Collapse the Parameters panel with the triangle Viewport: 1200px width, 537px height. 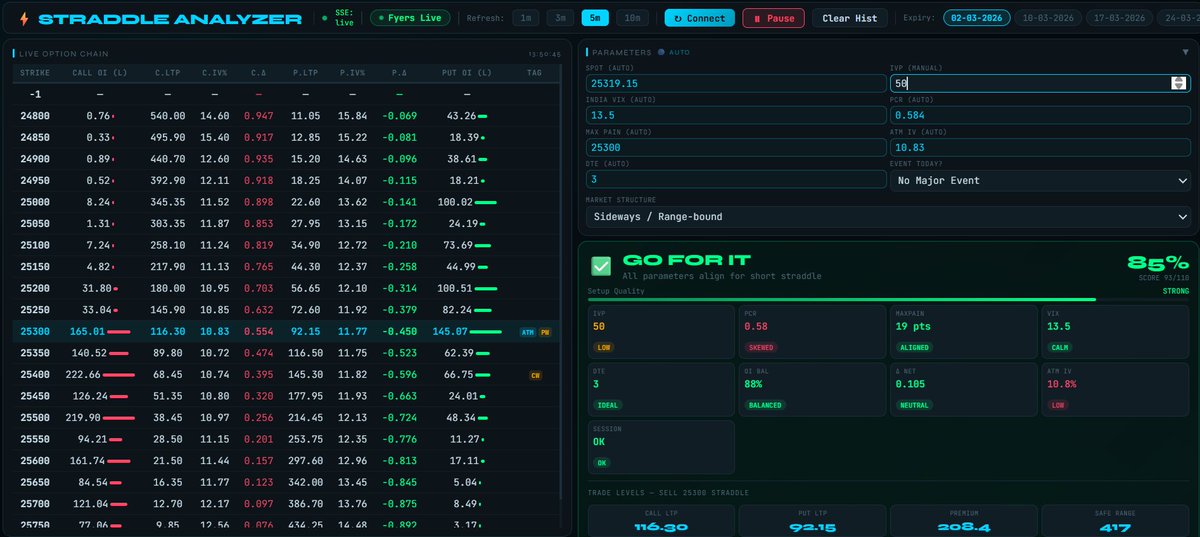pyautogui.click(x=1185, y=51)
